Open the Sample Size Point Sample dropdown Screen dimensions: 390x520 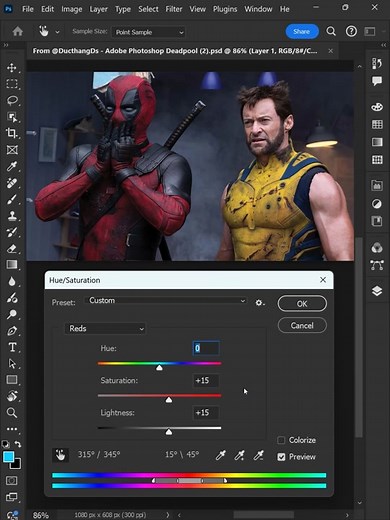(148, 32)
